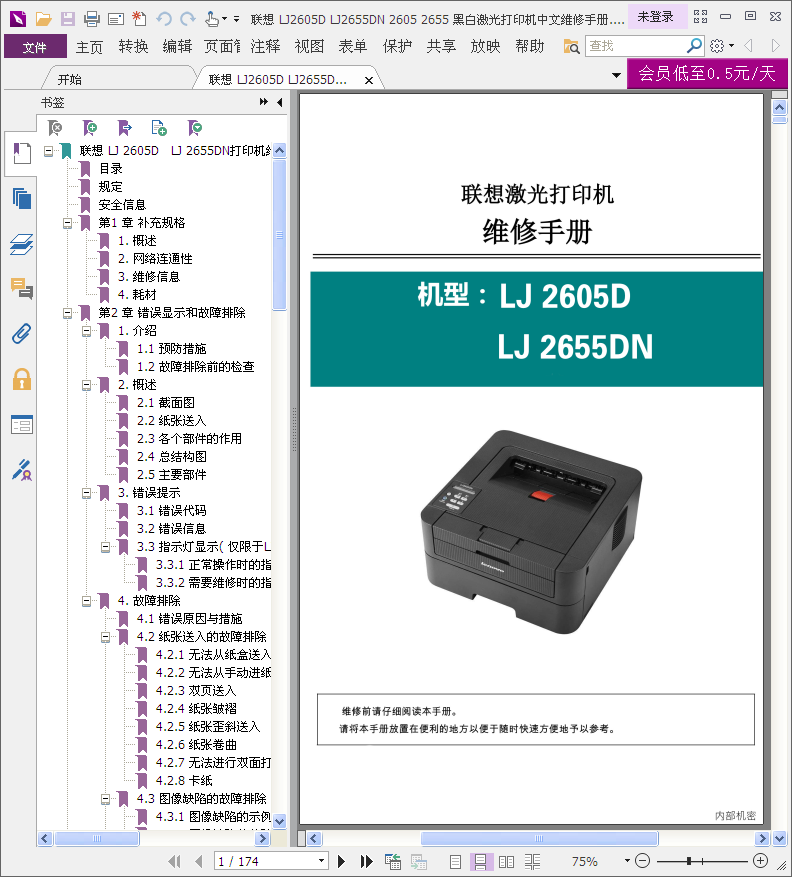Screen dimensions: 792x877
Task: Collapse the 1. 介绍 bookmark node
Action: coord(87,331)
